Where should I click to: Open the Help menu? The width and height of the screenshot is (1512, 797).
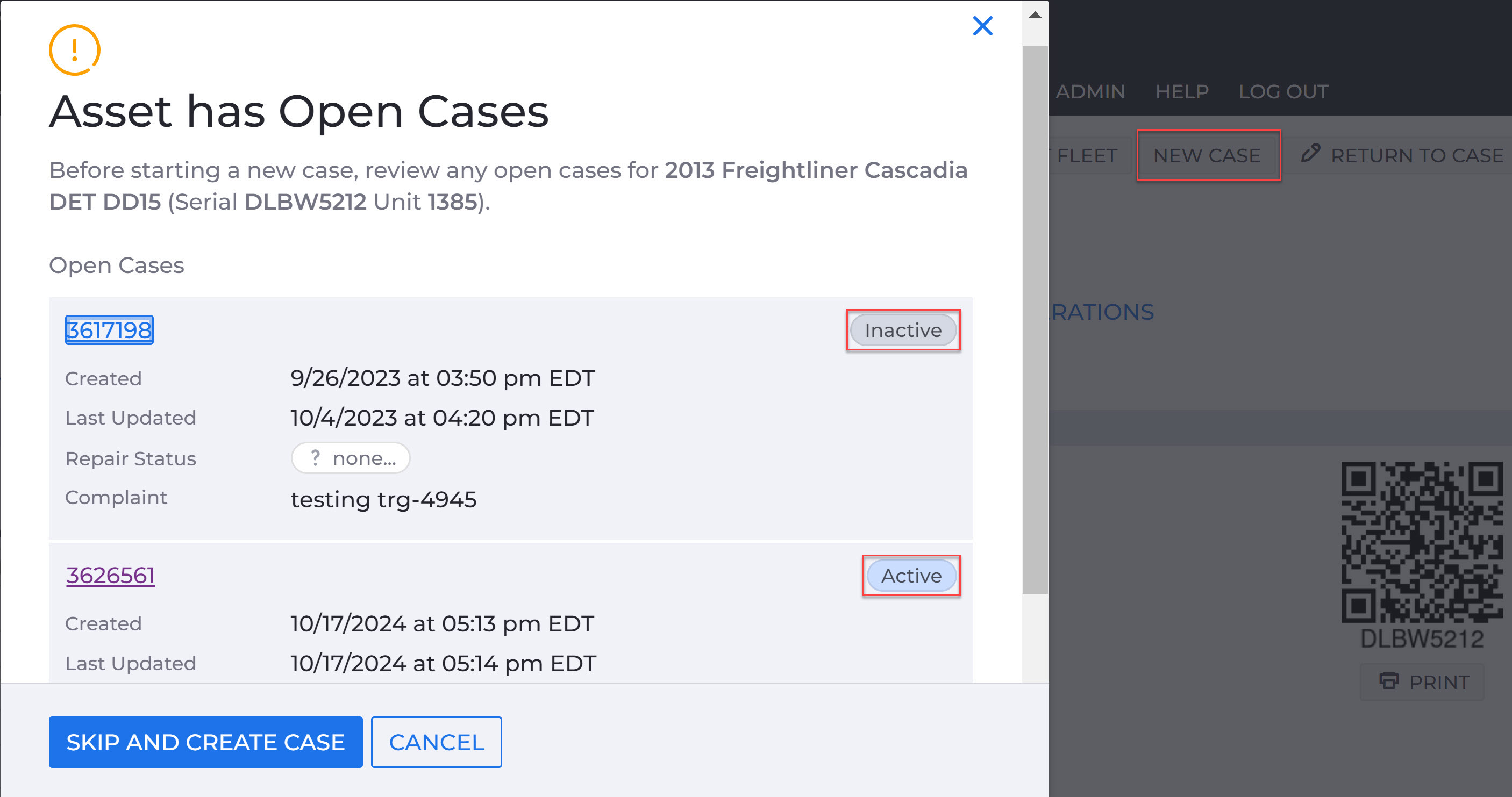(1181, 91)
